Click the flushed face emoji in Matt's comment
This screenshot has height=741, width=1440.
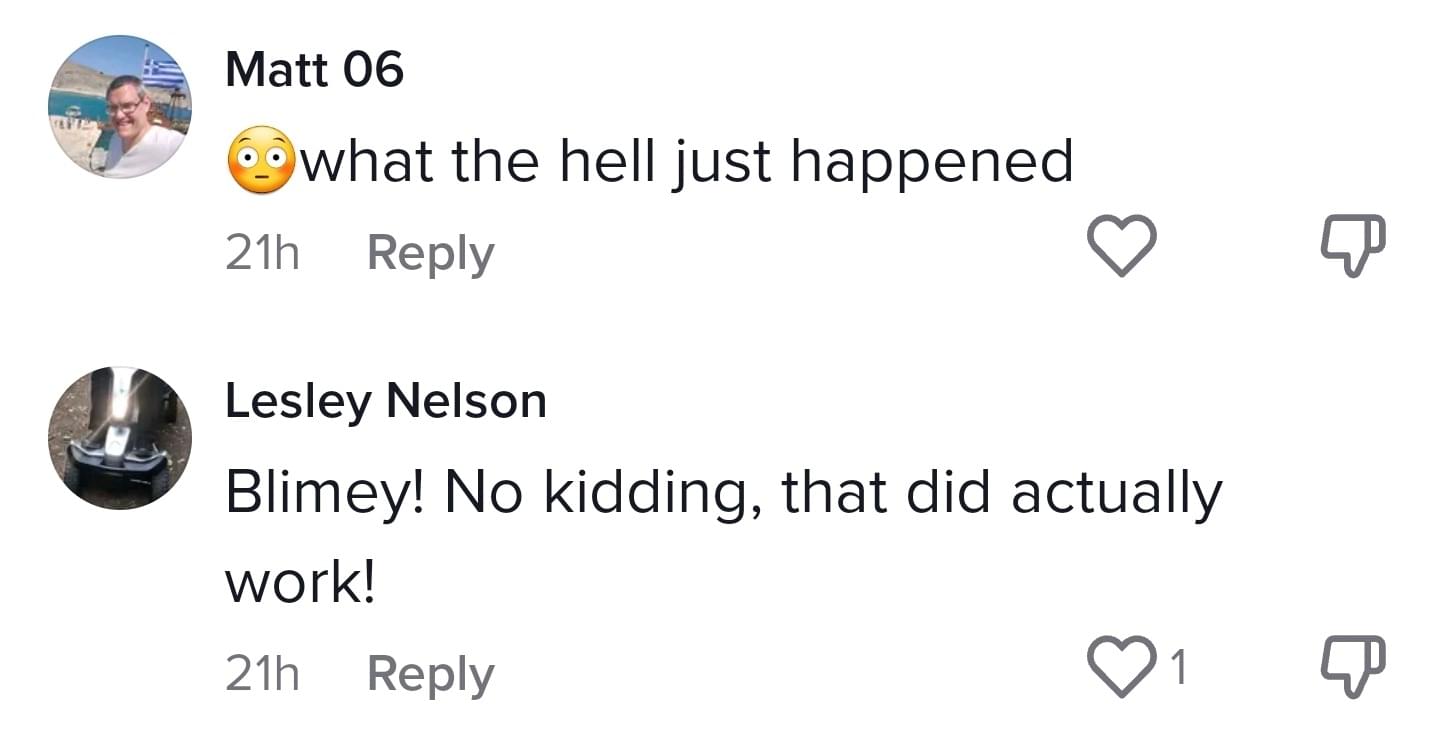[262, 163]
